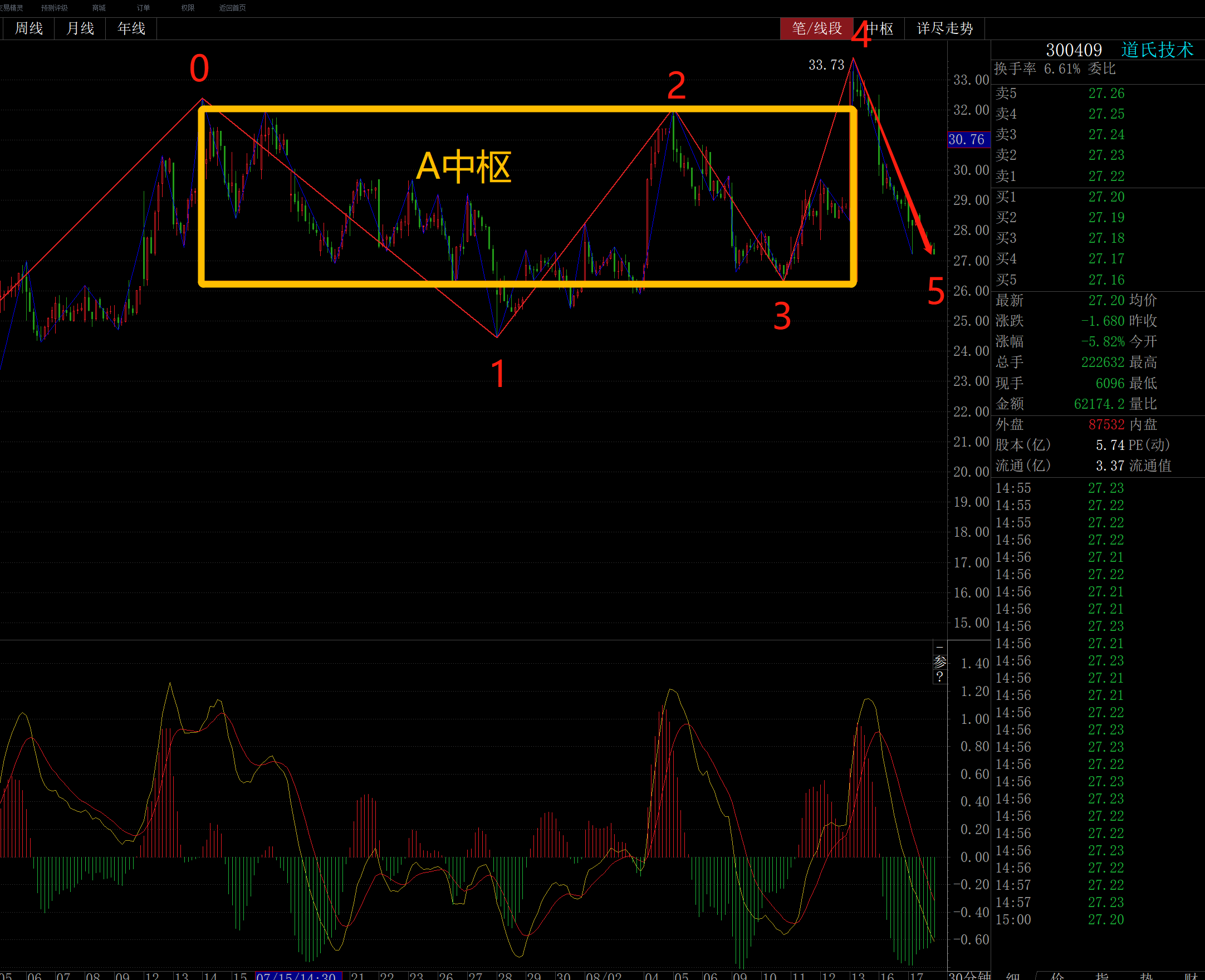Image resolution: width=1205 pixels, height=980 pixels.
Task: Select the 中枢 tab
Action: coord(879,28)
